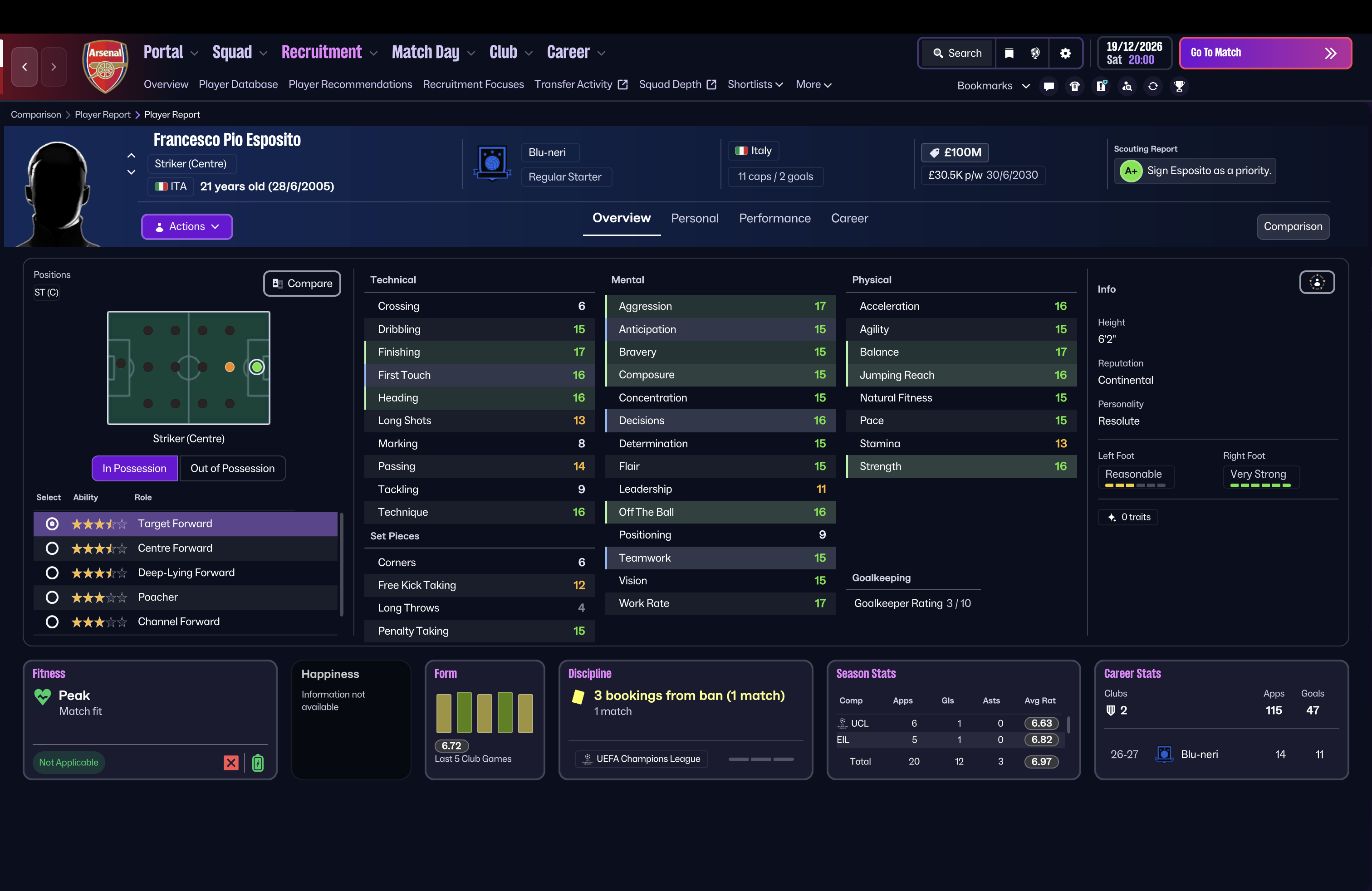Viewport: 1372px width, 891px height.
Task: Open the settings gear icon
Action: pos(1065,53)
